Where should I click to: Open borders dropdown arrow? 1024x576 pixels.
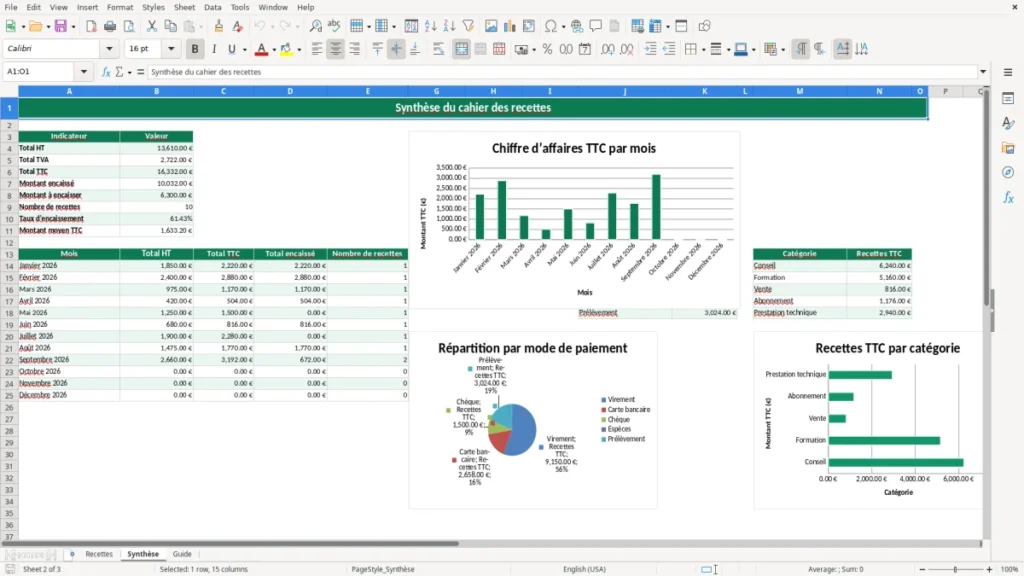[x=703, y=50]
